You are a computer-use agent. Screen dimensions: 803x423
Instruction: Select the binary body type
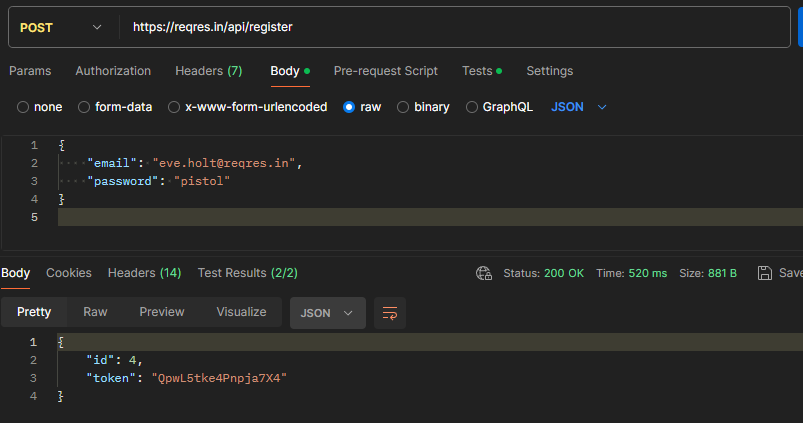[x=424, y=107]
